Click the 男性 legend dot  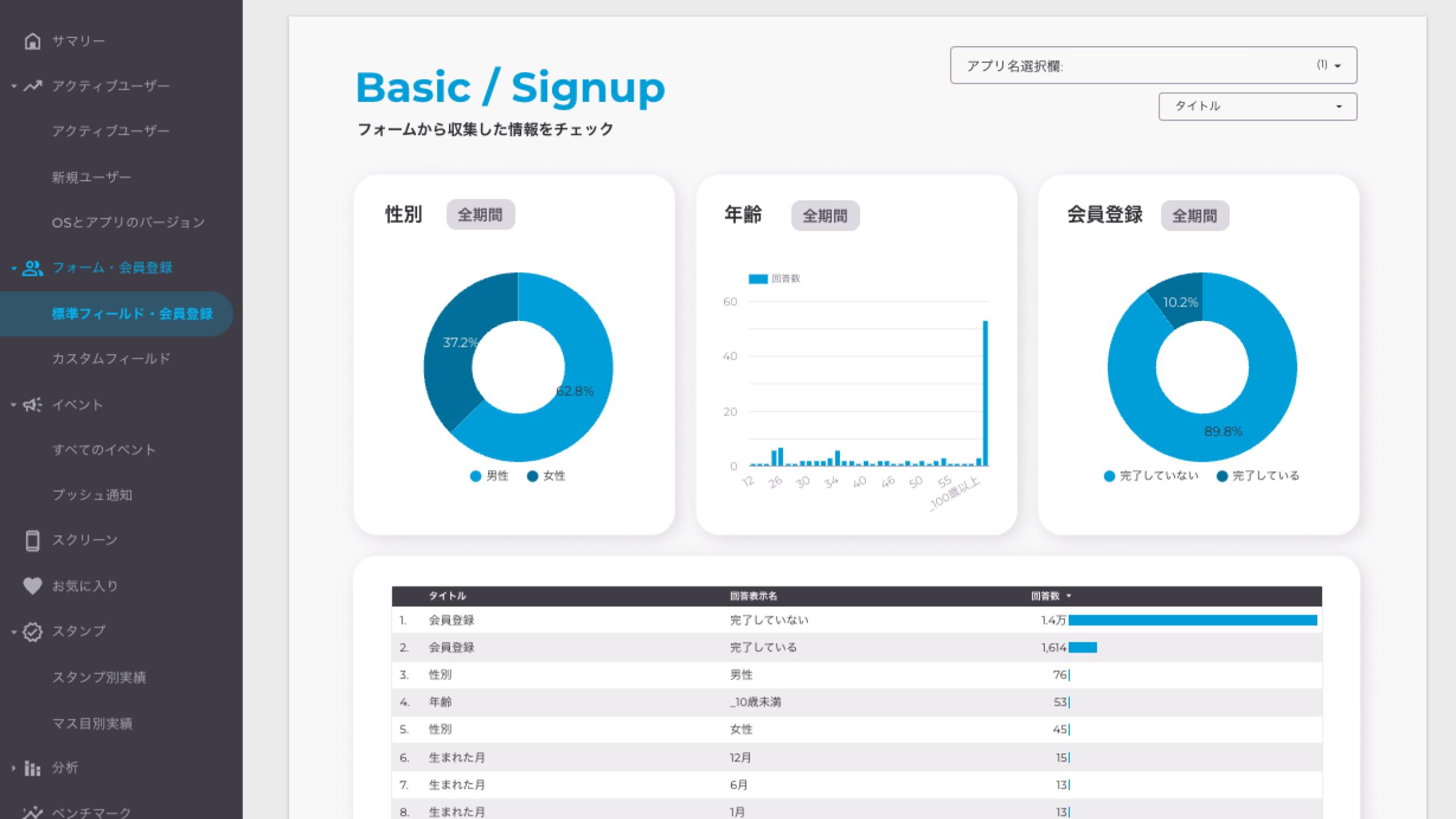point(475,476)
